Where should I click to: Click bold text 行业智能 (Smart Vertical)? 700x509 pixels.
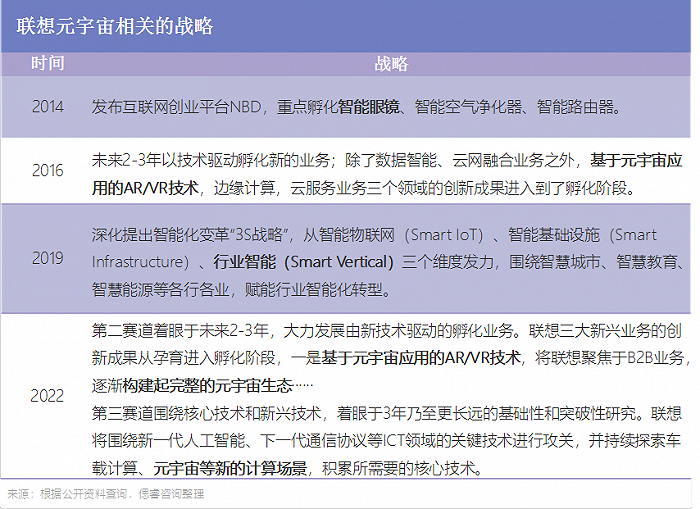pos(304,262)
